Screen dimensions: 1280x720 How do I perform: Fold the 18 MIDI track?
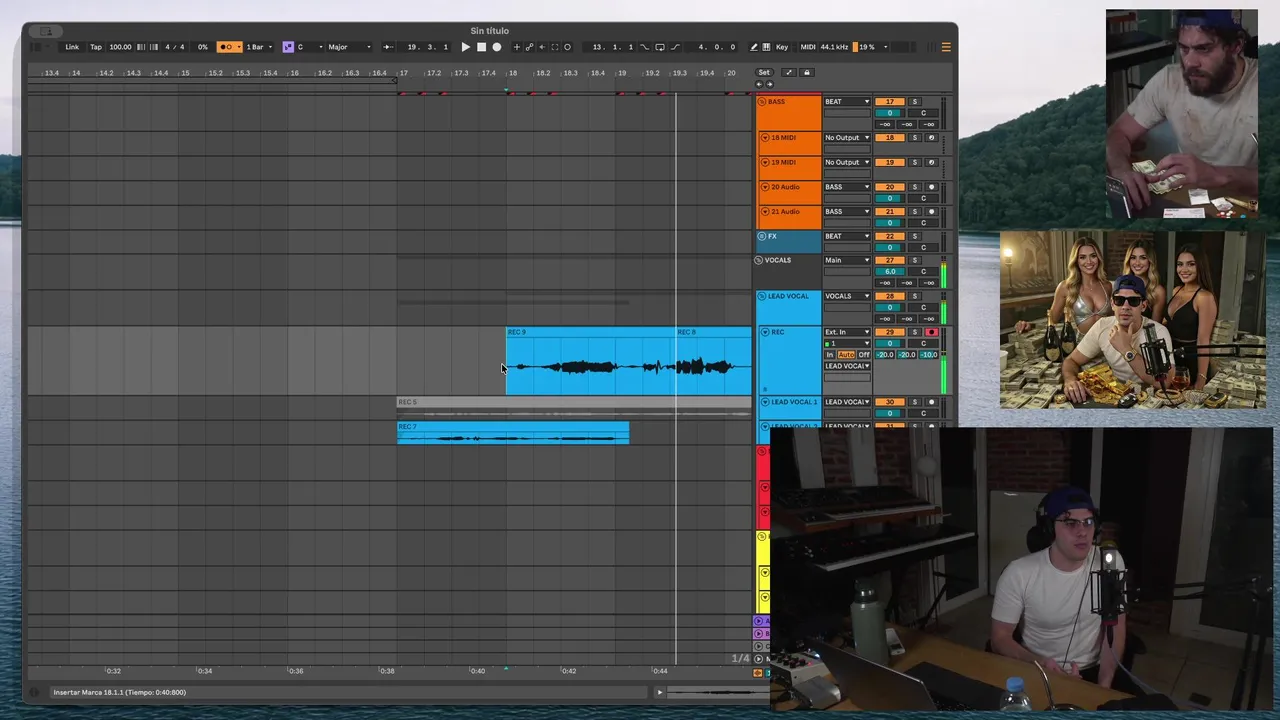pyautogui.click(x=765, y=138)
